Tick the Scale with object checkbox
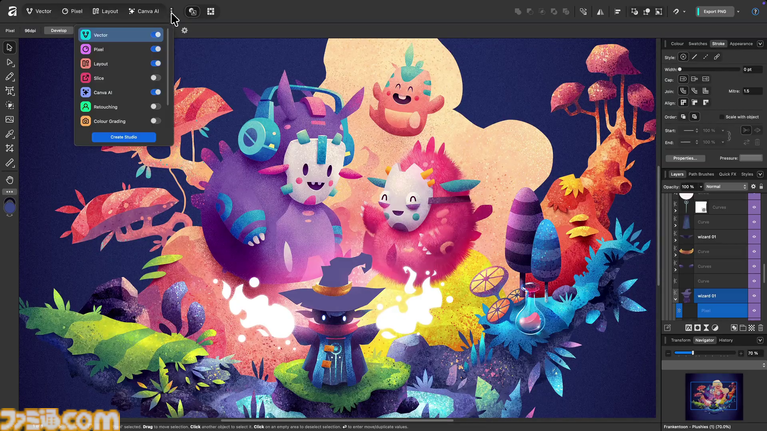The image size is (767, 431). pyautogui.click(x=723, y=117)
